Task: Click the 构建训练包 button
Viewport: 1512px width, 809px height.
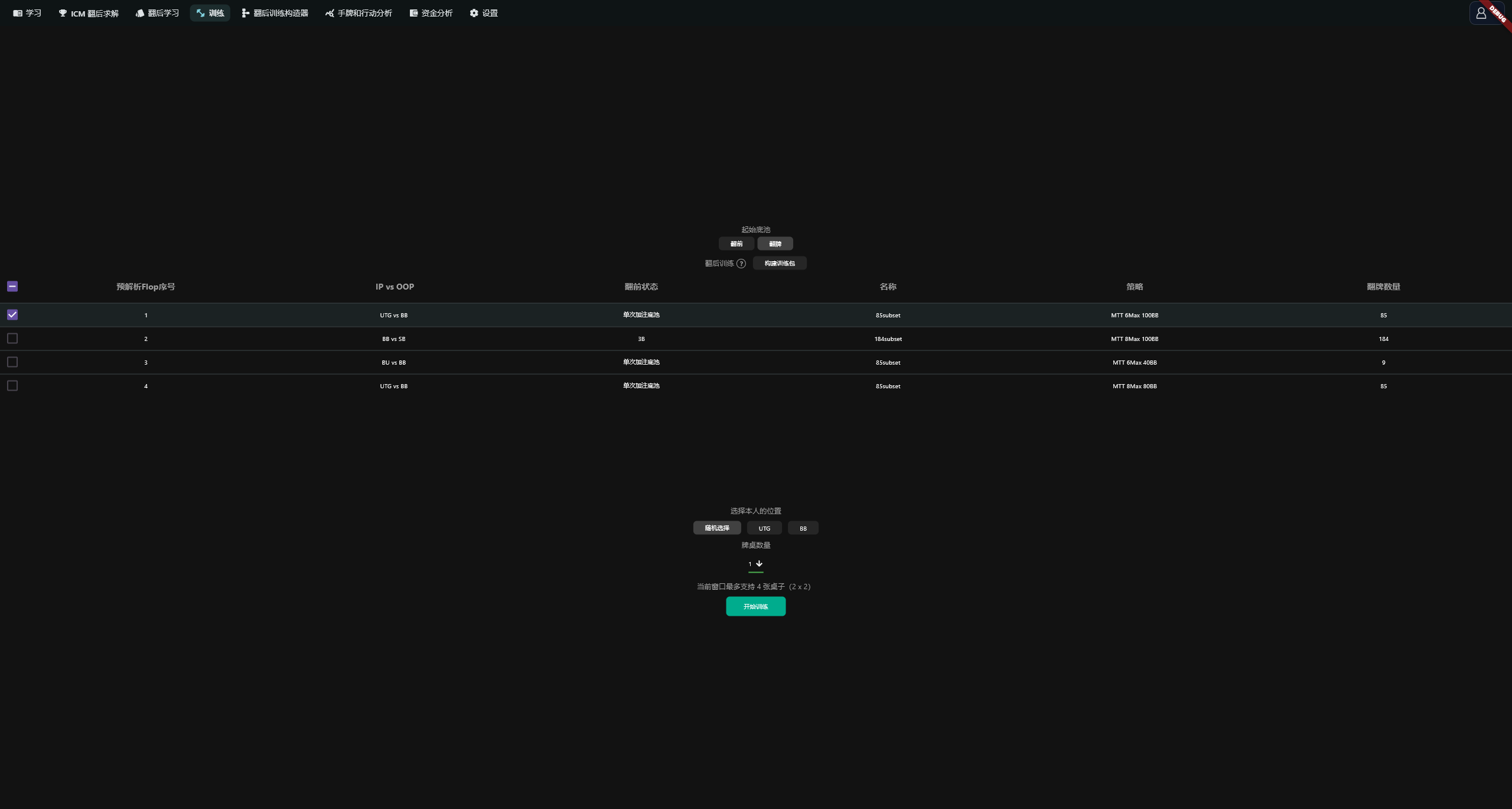Action: click(780, 263)
